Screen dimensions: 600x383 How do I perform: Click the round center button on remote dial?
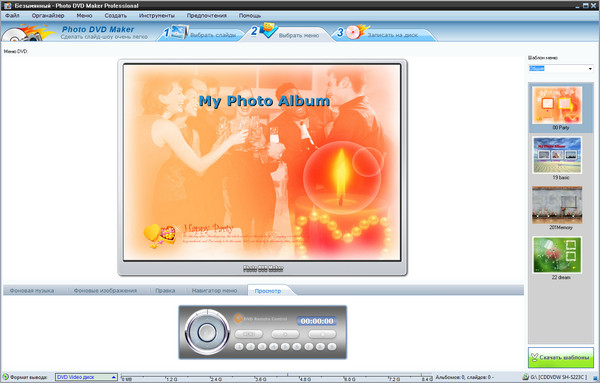207,332
